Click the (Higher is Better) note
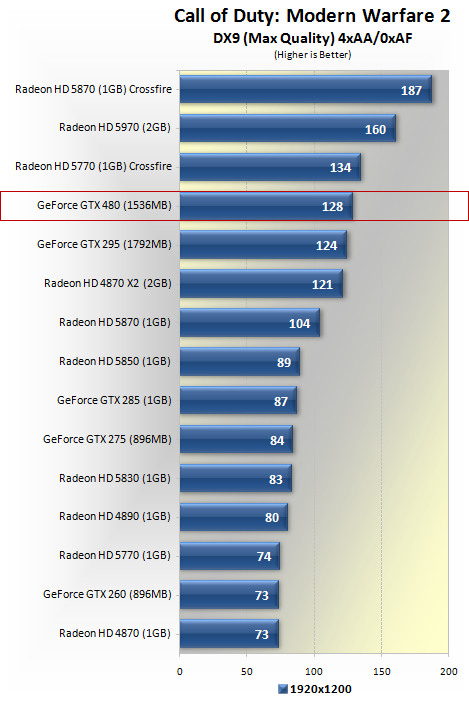 click(313, 55)
